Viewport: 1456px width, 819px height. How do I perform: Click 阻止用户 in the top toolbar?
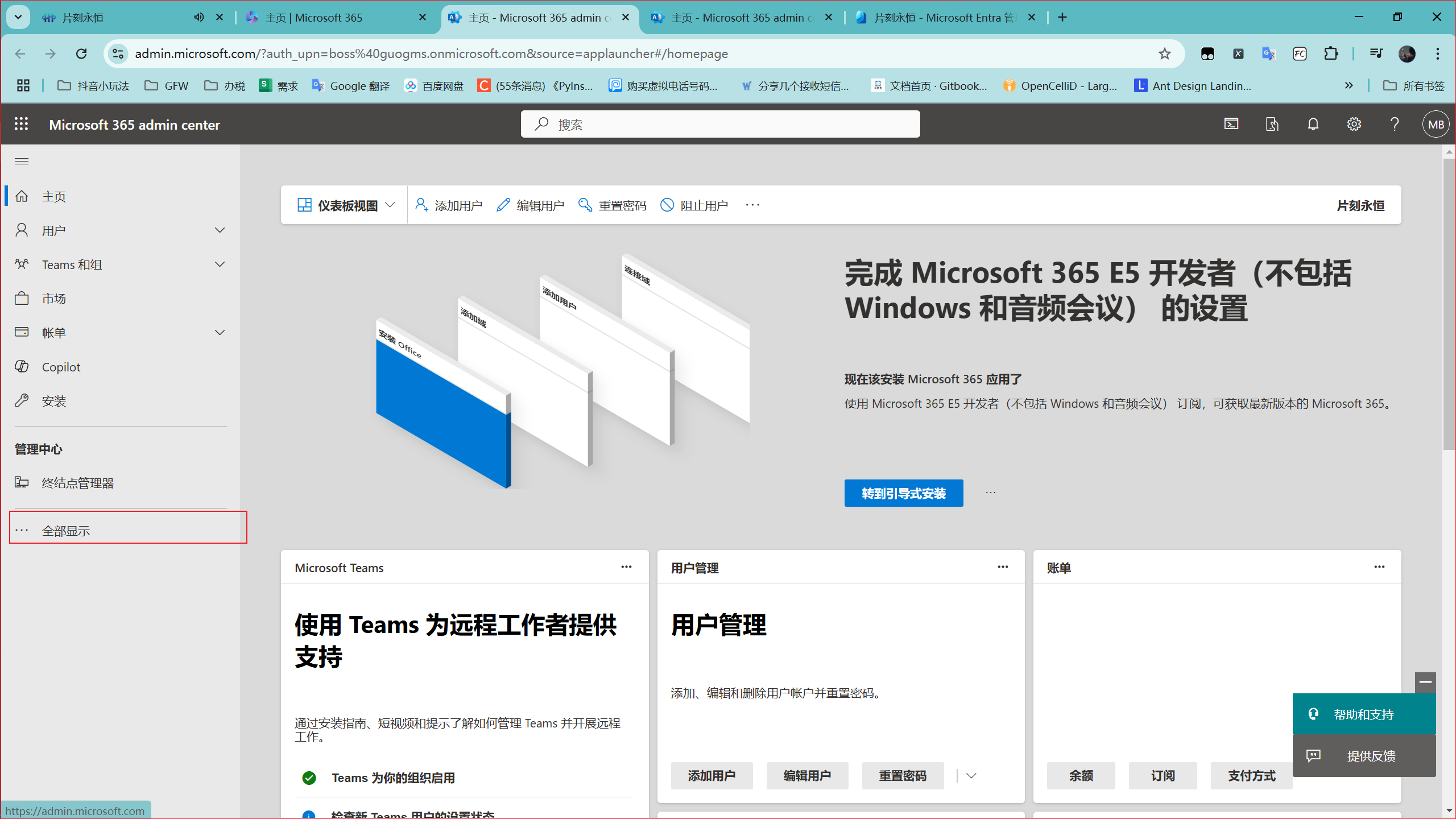point(694,205)
